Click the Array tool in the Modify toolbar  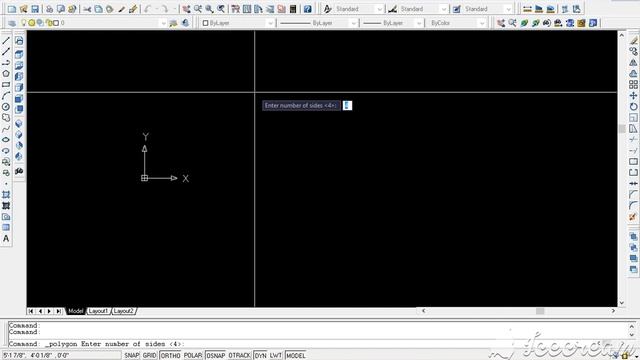633,84
